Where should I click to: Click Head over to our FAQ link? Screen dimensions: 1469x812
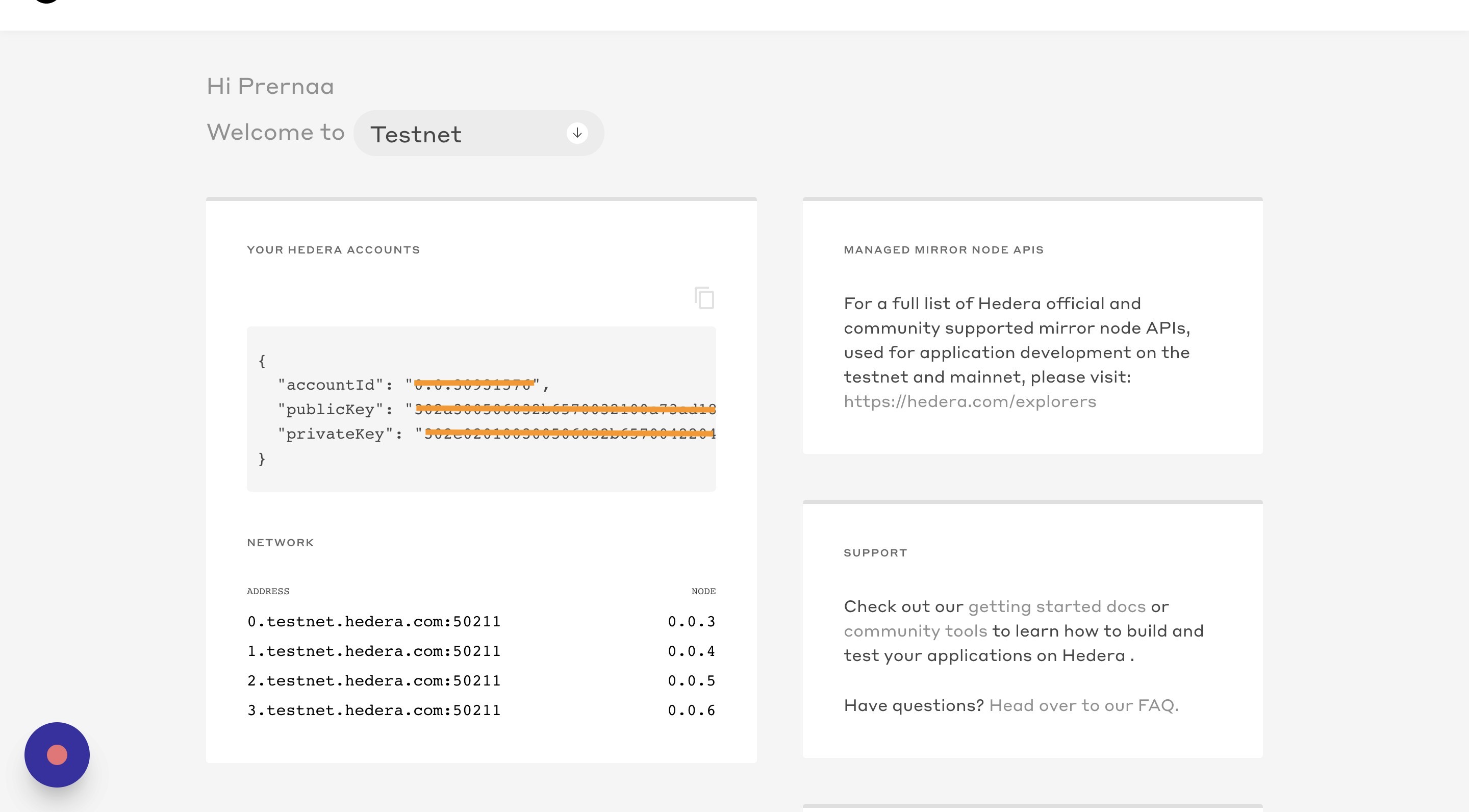(x=1083, y=705)
